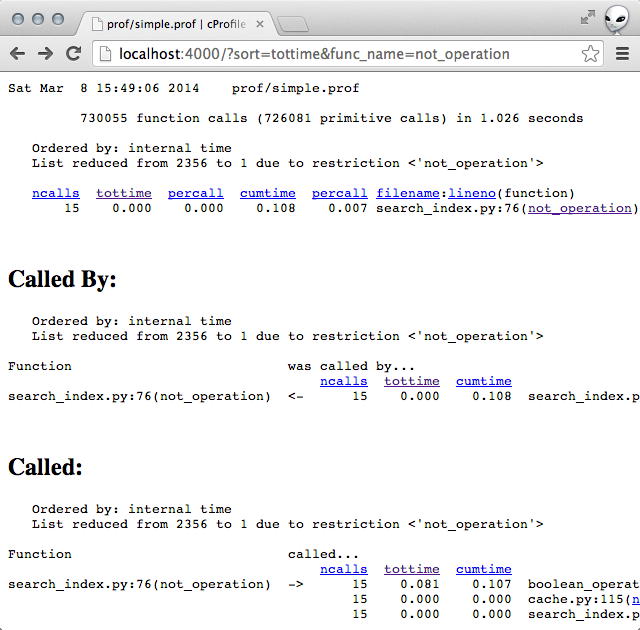The height and width of the screenshot is (630, 640).
Task: Go forward with the browser forward arrow
Action: click(45, 53)
